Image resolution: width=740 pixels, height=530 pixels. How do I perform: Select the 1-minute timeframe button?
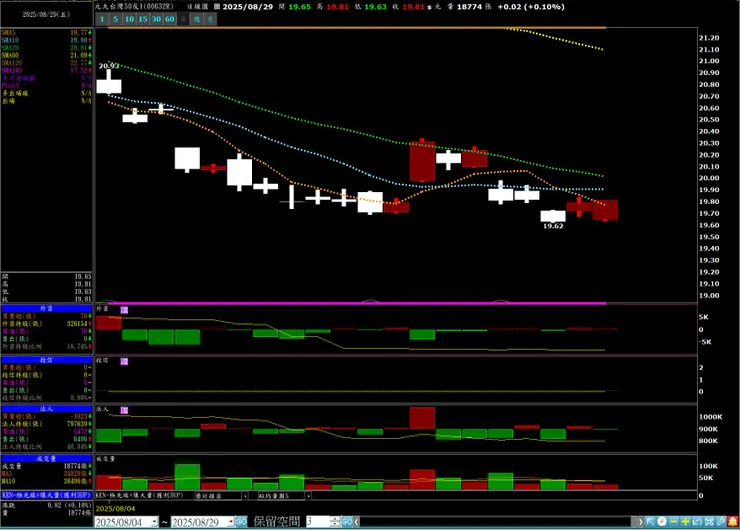(102, 19)
